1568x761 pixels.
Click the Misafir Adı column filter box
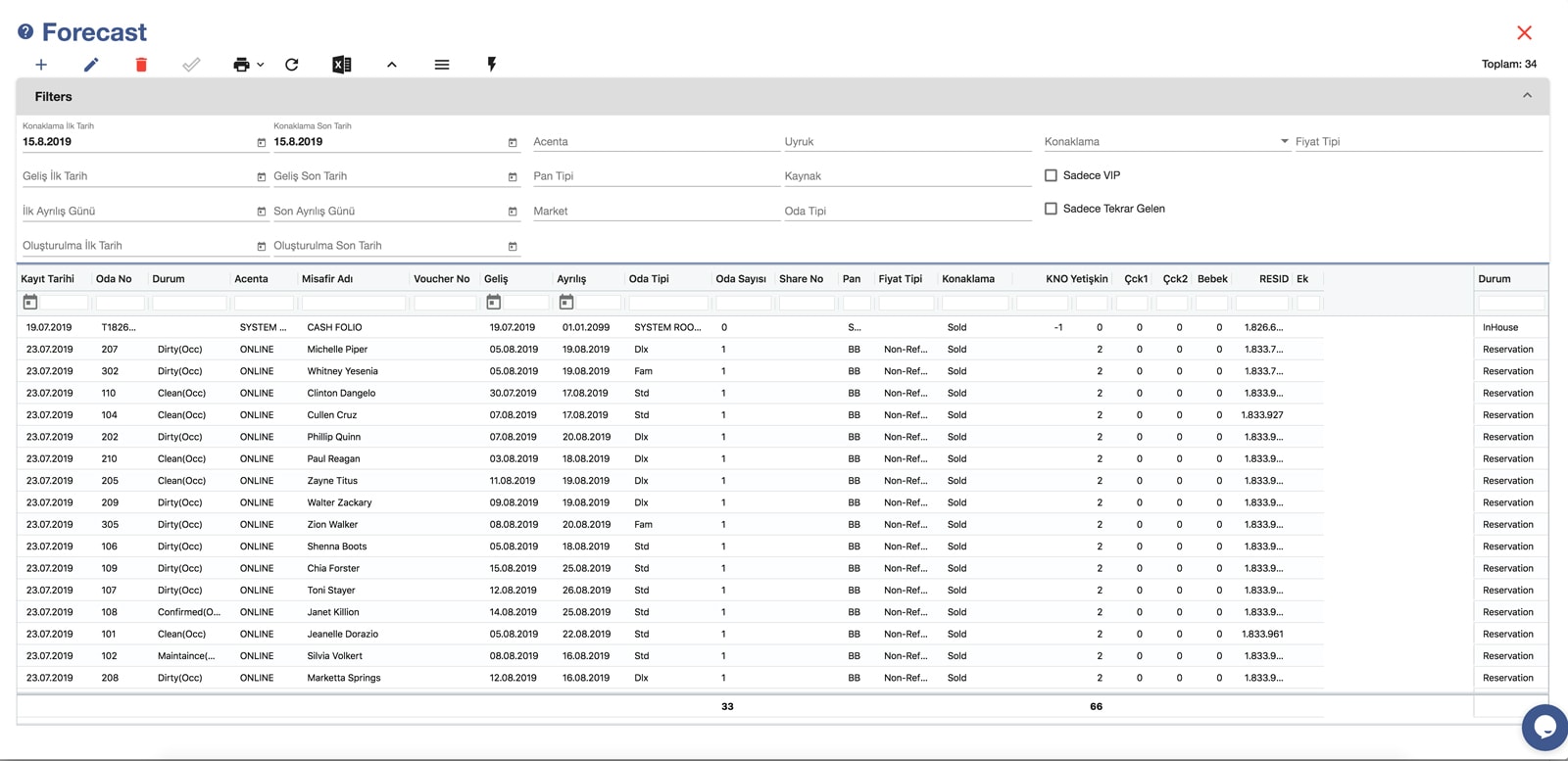coord(354,304)
